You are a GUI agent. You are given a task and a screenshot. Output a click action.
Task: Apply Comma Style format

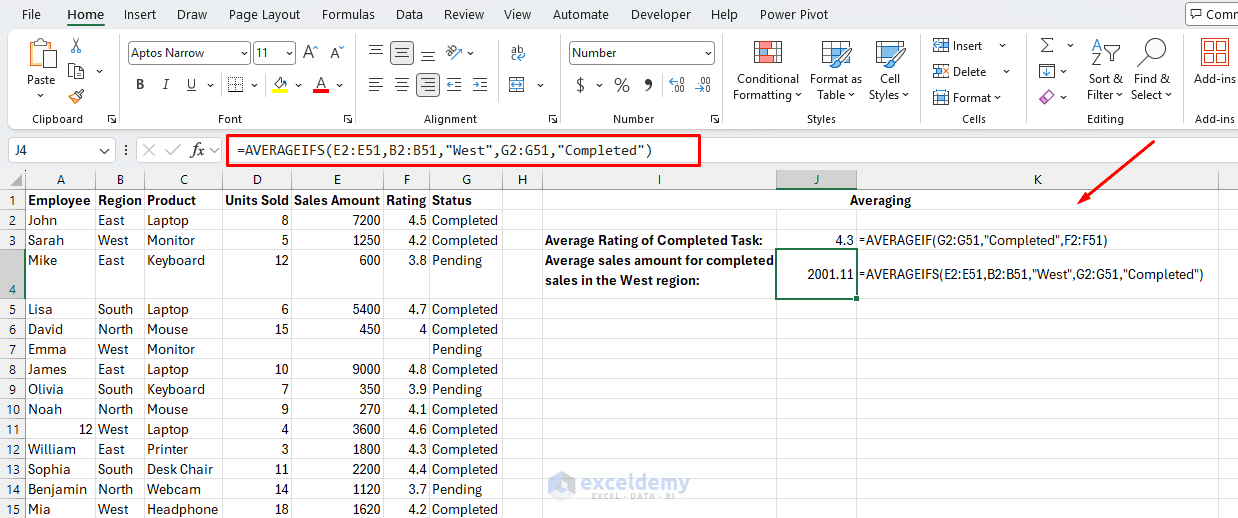coord(648,85)
